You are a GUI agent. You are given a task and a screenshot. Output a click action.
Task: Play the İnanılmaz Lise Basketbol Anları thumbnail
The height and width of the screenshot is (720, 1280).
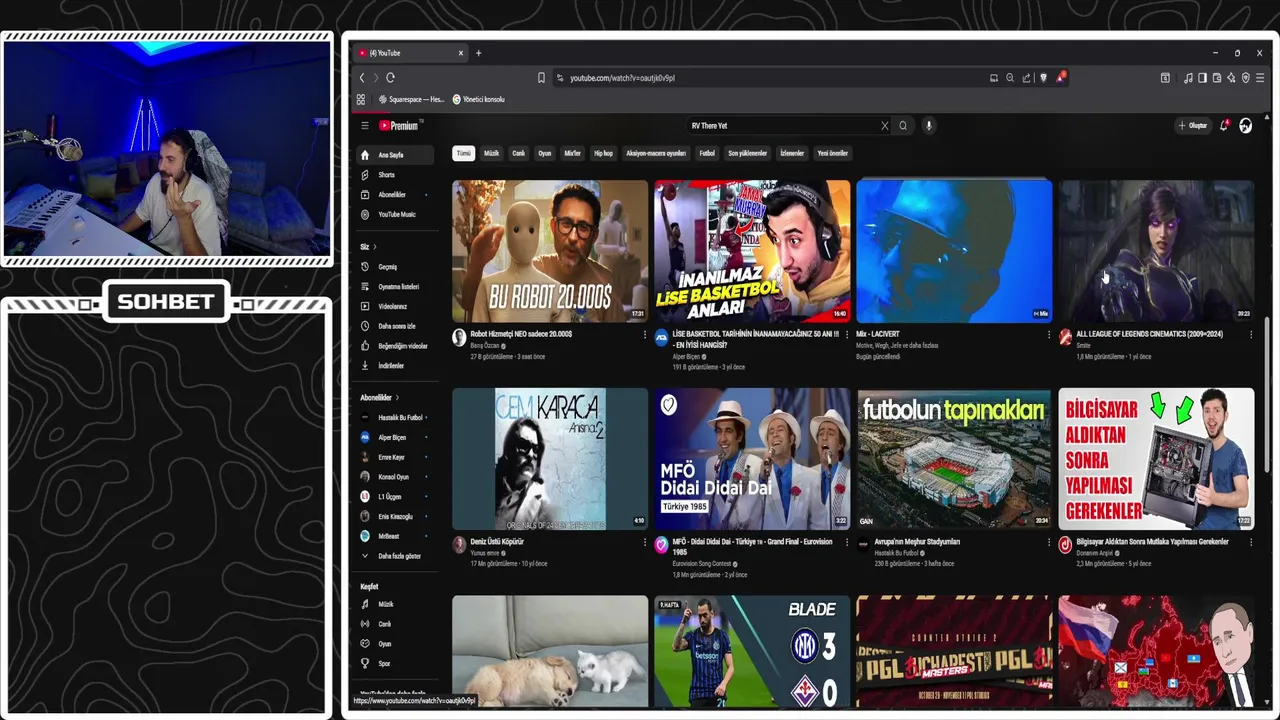752,251
